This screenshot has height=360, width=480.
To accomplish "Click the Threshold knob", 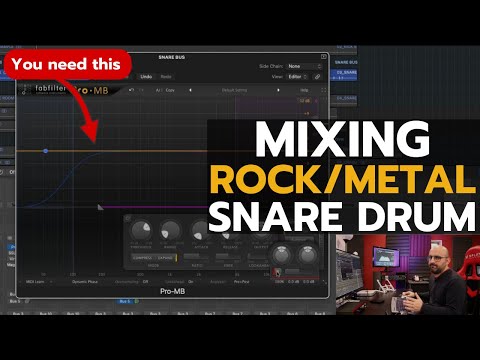I will 141,230.
